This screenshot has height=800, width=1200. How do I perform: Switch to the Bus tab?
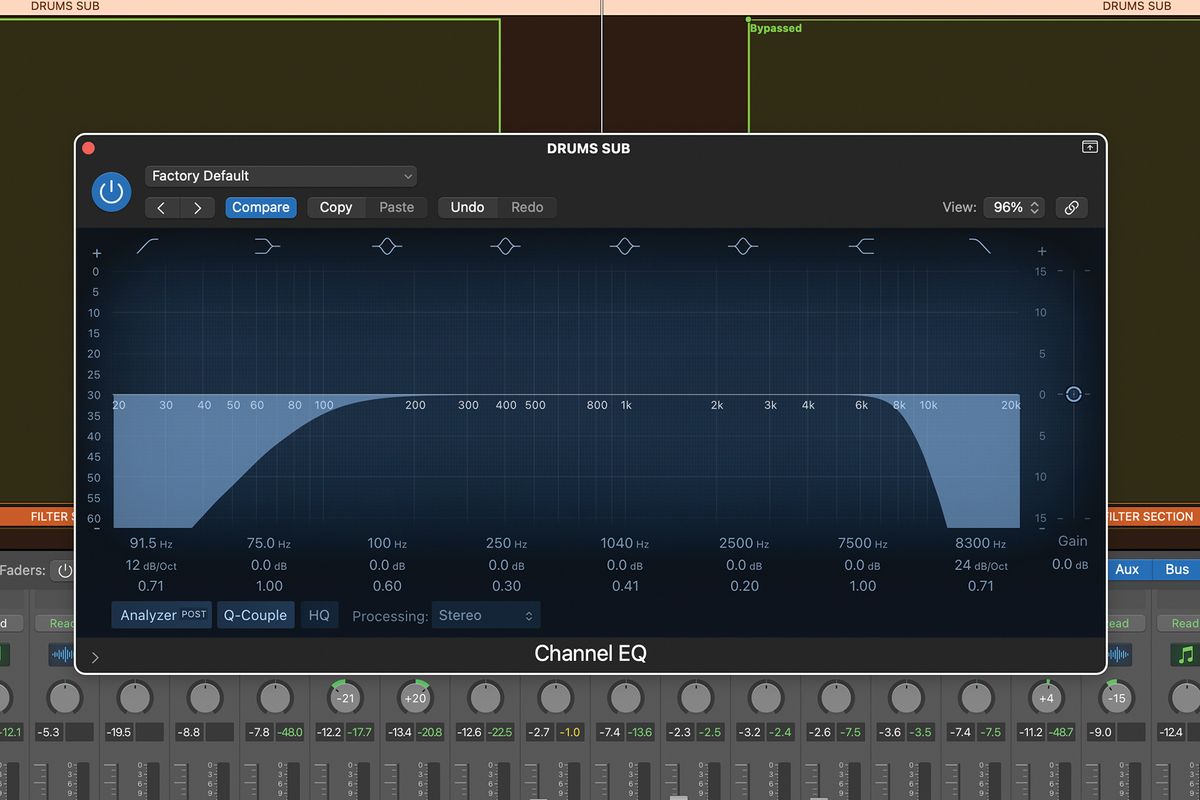(x=1176, y=569)
